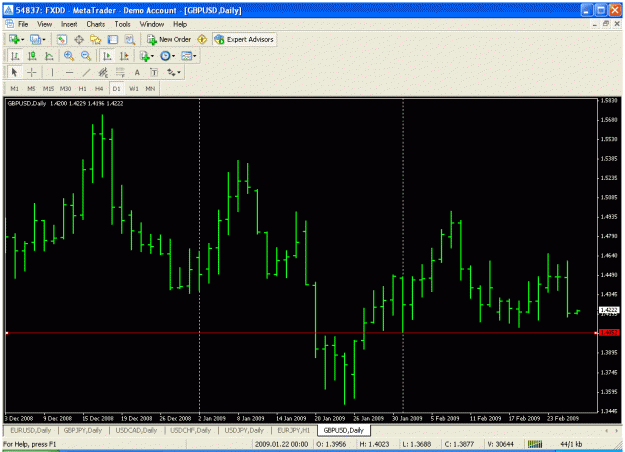Launch MetaEditor yellow diamond icon
Viewport: 625px width, 452px height.
click(202, 39)
